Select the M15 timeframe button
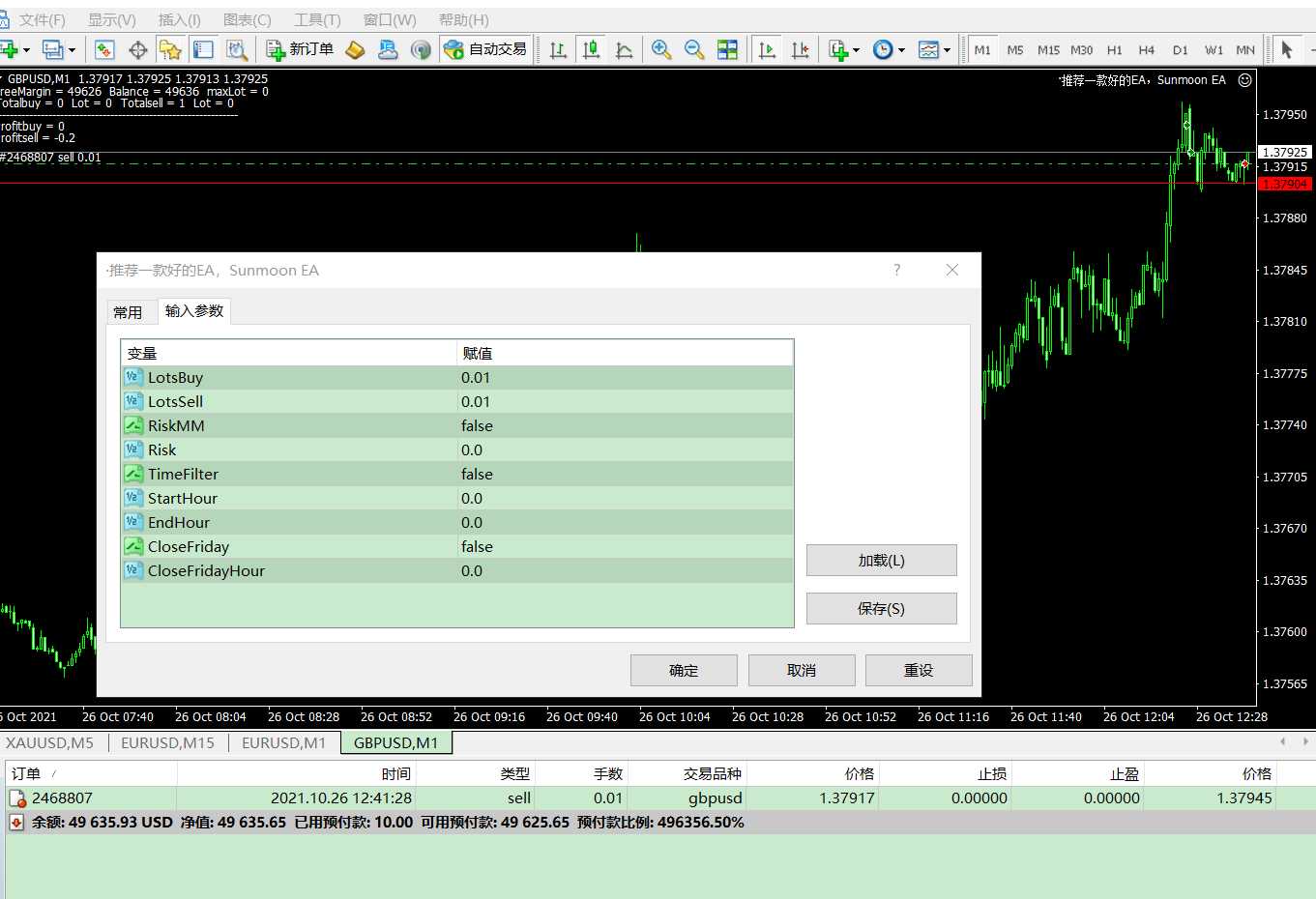 1048,49
